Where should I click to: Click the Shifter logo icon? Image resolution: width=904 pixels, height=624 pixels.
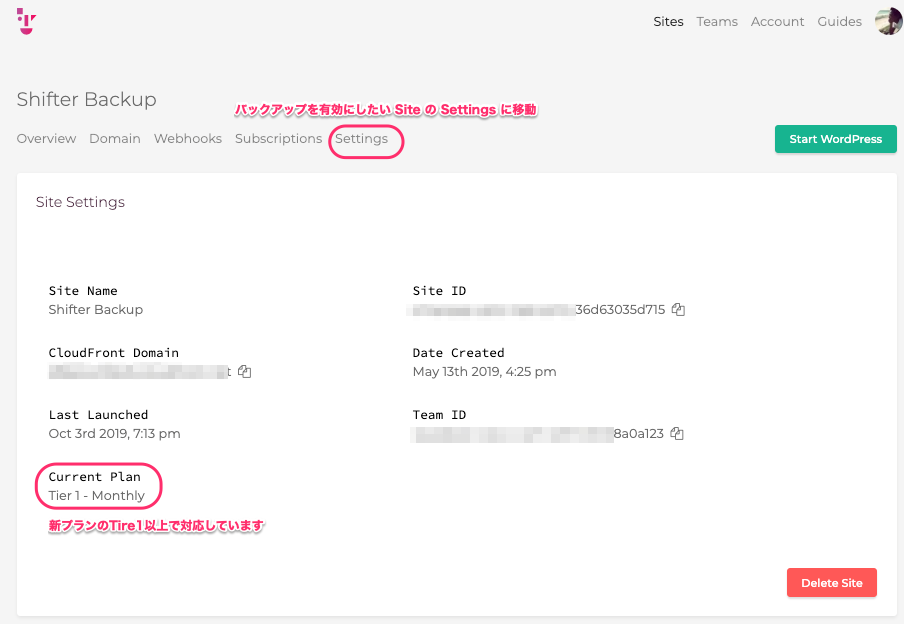(27, 21)
